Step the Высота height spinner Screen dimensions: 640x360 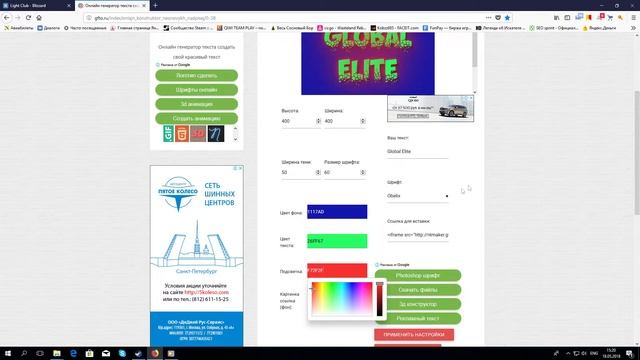click(x=318, y=121)
